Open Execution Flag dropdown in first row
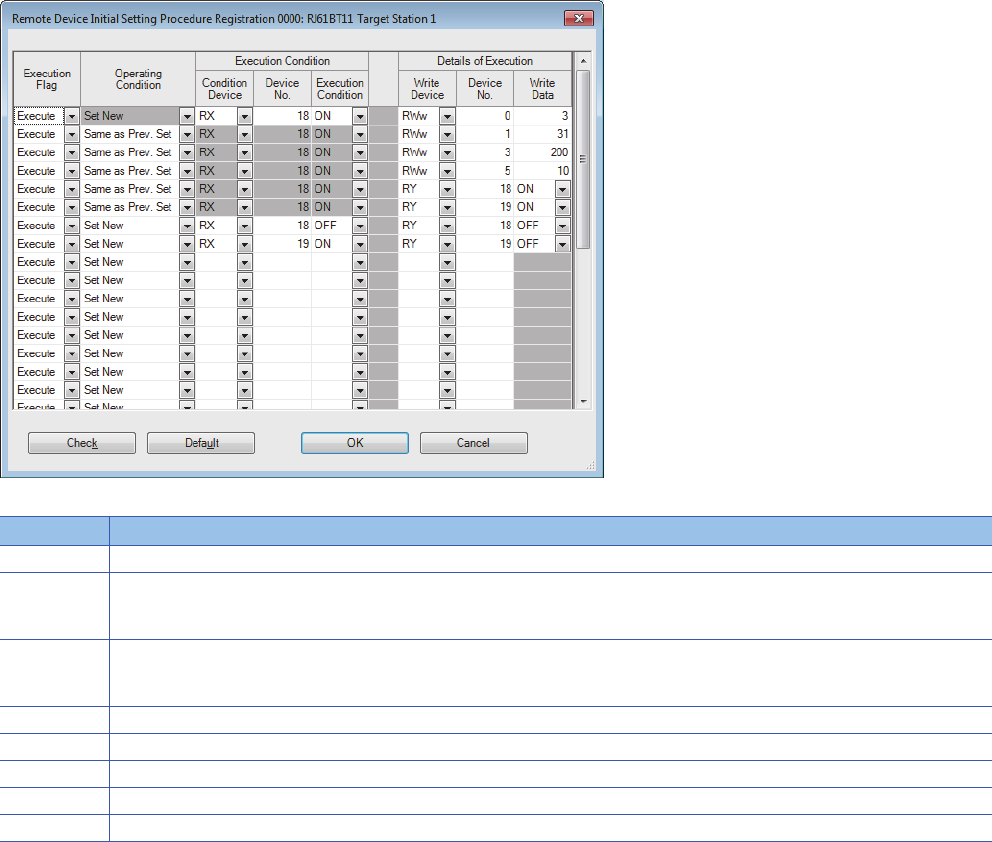Viewport: 992px width, 842px height. pyautogui.click(x=71, y=116)
